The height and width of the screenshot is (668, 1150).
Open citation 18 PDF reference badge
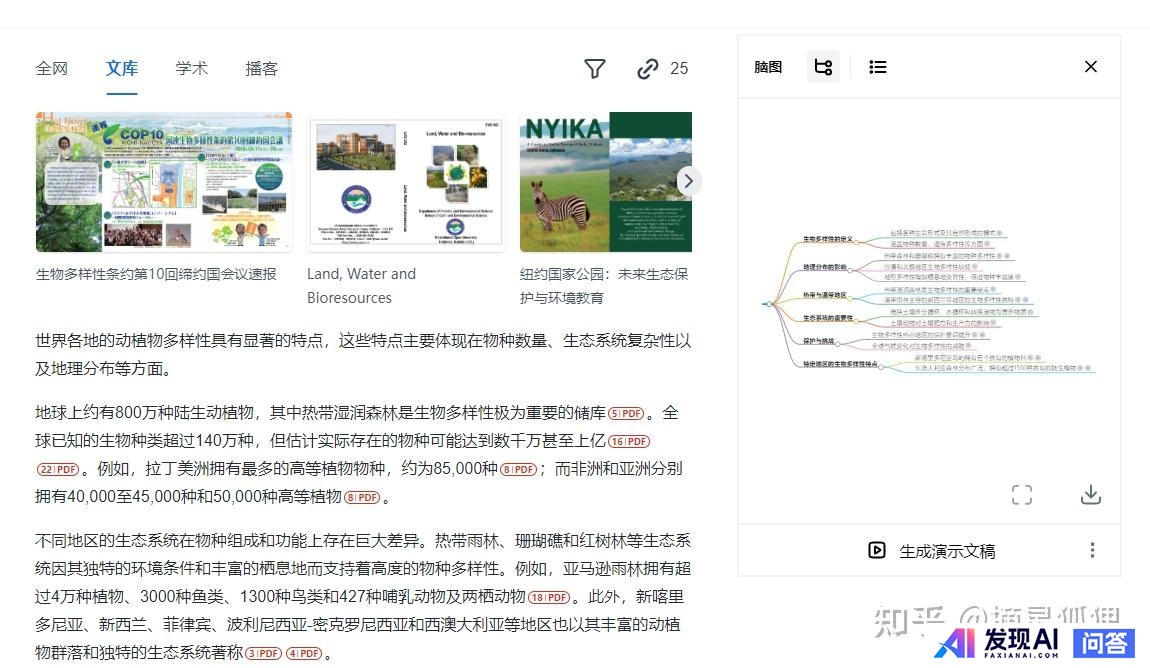coord(549,597)
